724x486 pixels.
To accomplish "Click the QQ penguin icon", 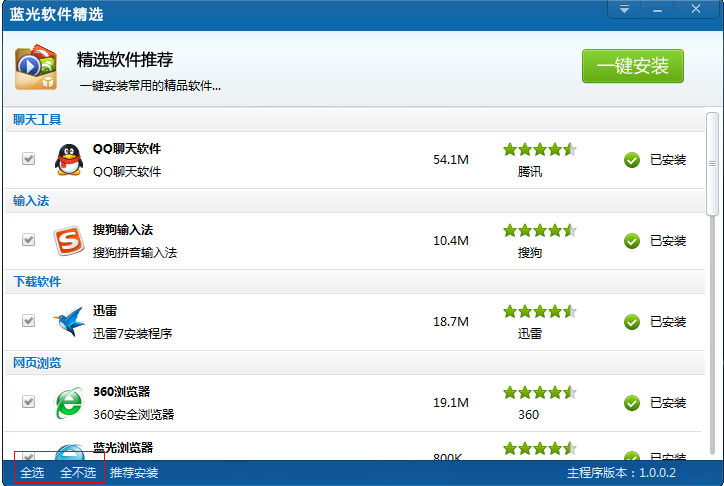I will (x=69, y=160).
